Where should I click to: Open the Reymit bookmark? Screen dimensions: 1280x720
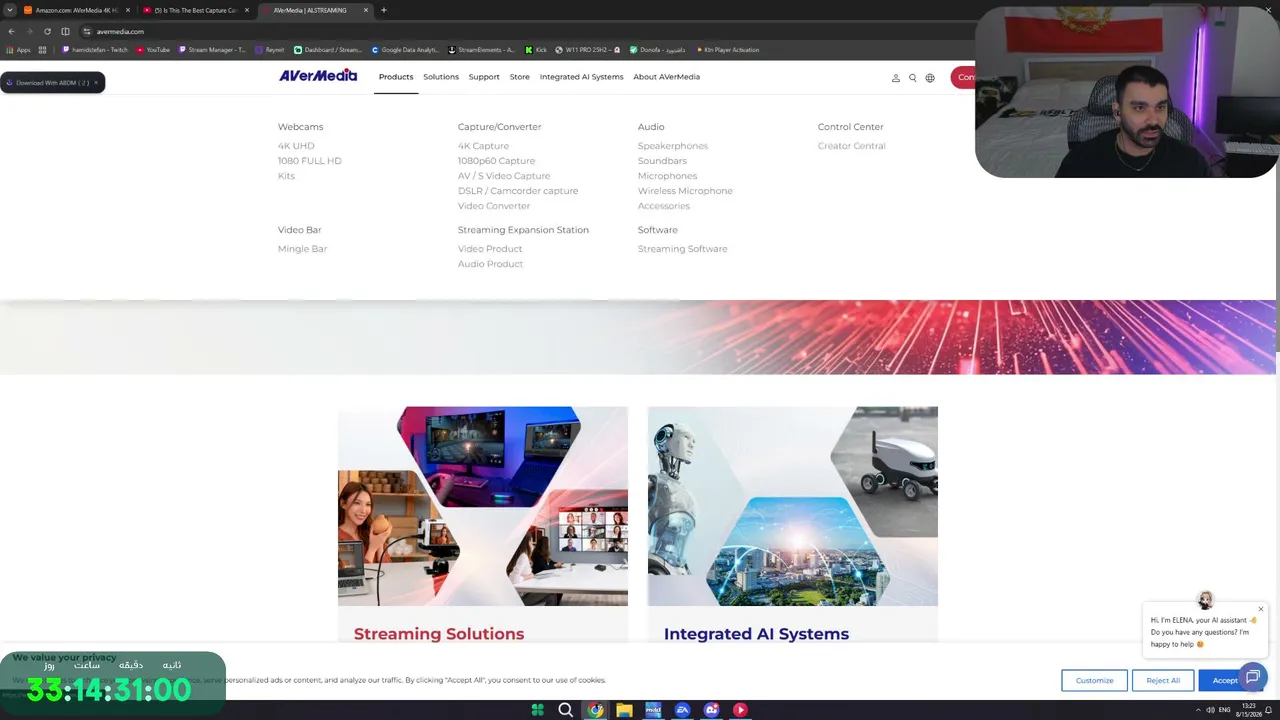pos(270,50)
